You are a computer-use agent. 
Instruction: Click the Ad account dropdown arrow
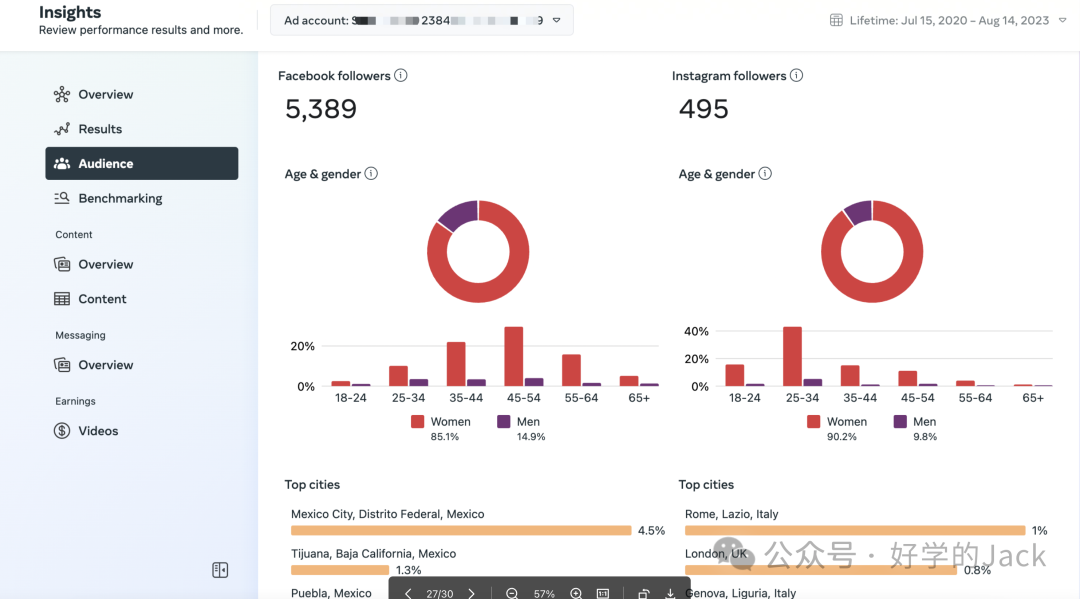(x=557, y=21)
